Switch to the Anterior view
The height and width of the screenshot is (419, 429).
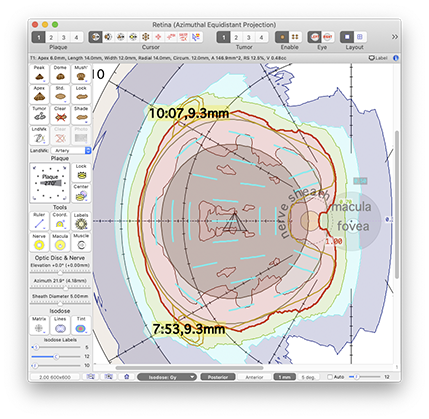[x=254, y=377]
